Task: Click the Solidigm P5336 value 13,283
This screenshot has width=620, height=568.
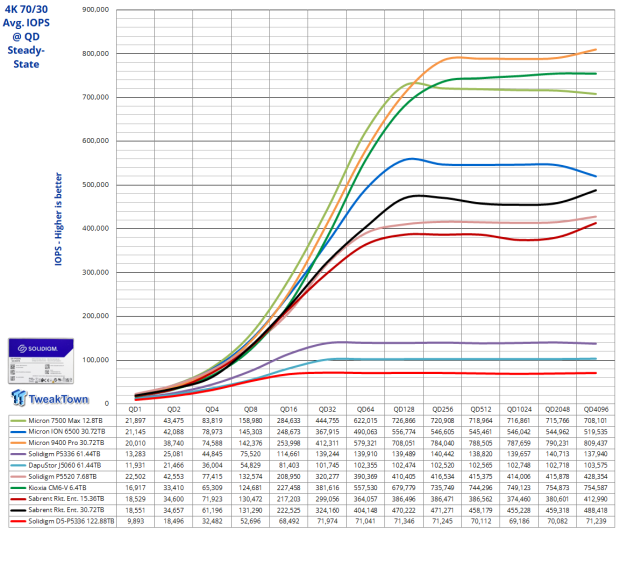Action: (135, 454)
